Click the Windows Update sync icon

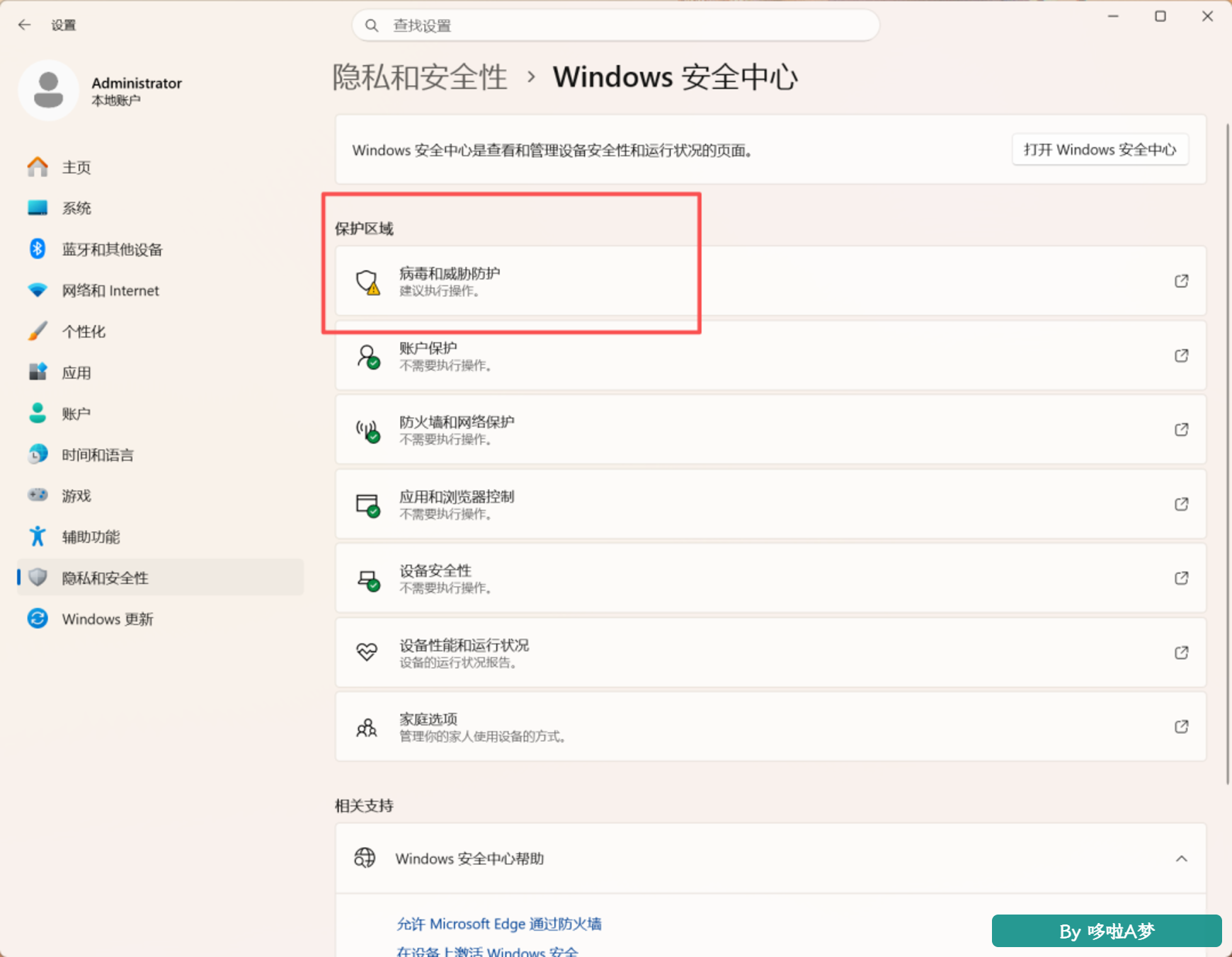tap(38, 619)
